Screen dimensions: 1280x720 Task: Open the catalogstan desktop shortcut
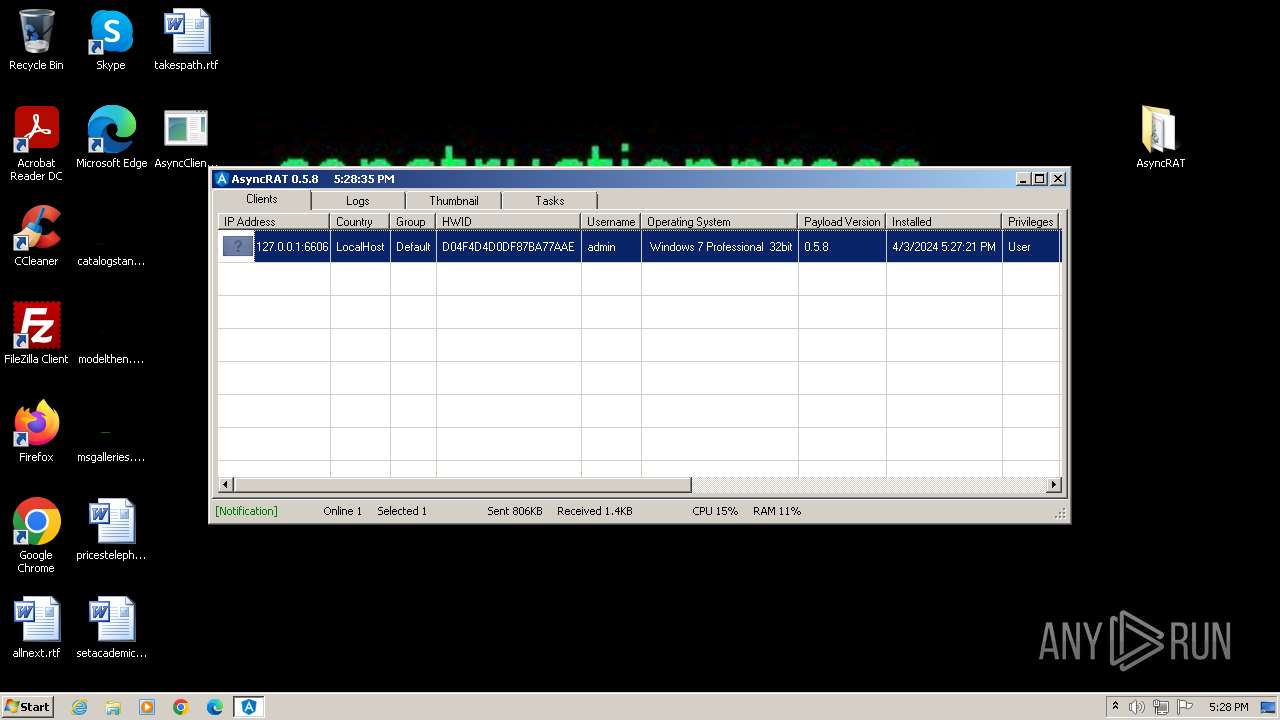point(111,236)
